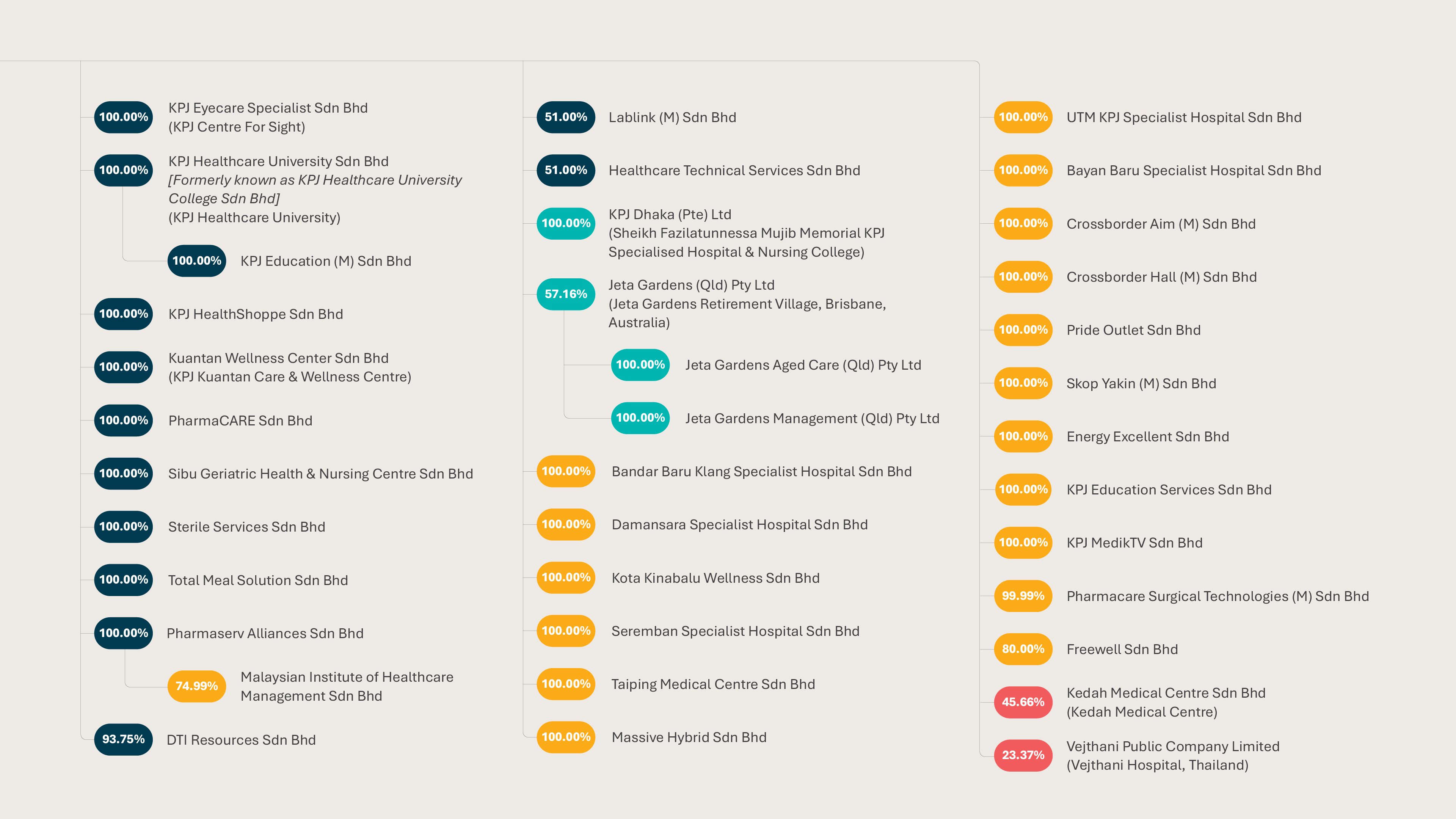The width and height of the screenshot is (1456, 819).
Task: Select the Massive Hybrid Sdn Bhd entry
Action: click(x=689, y=737)
